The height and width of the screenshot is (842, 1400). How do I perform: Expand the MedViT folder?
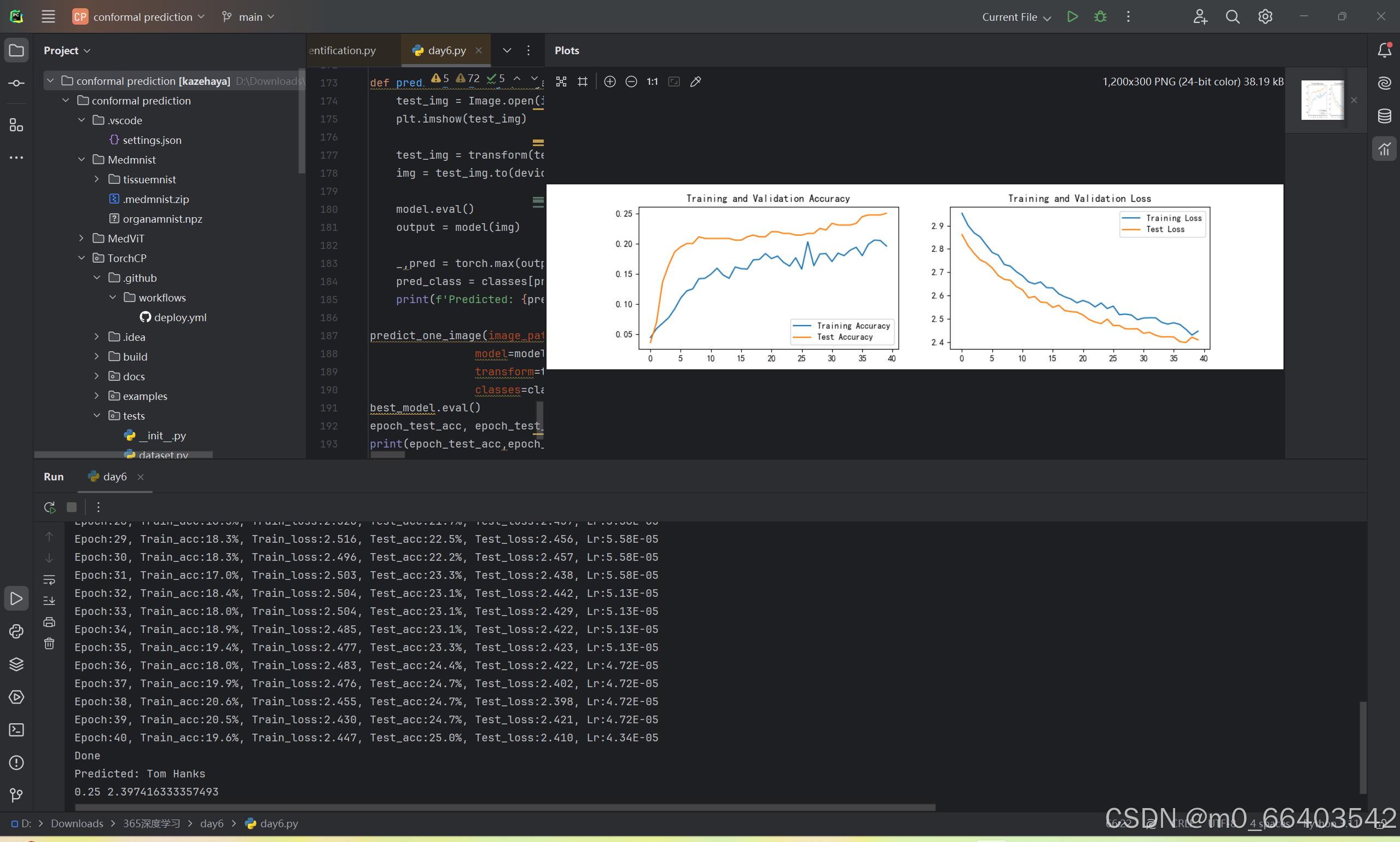point(81,239)
